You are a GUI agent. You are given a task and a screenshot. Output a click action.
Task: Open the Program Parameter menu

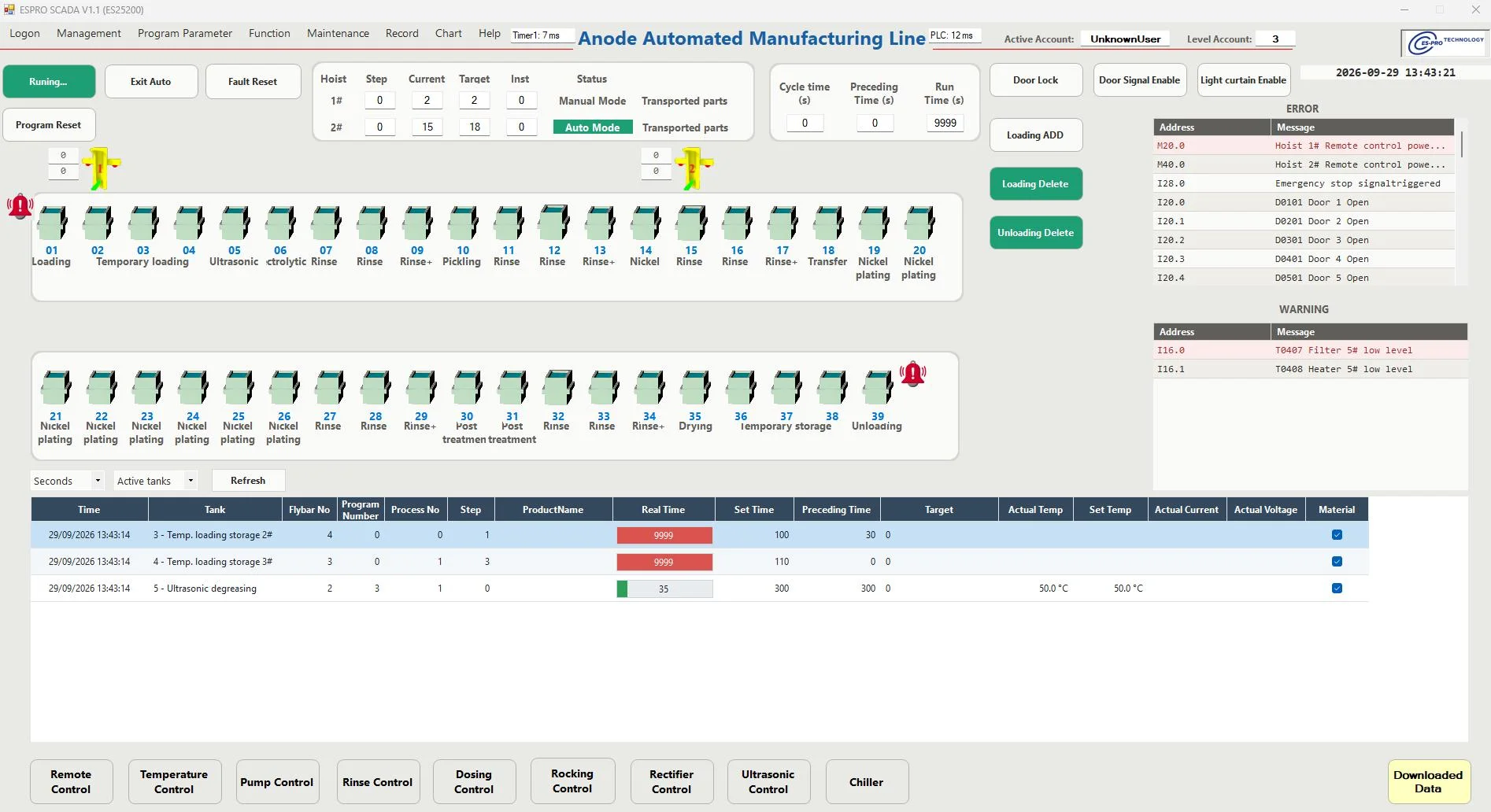(185, 33)
